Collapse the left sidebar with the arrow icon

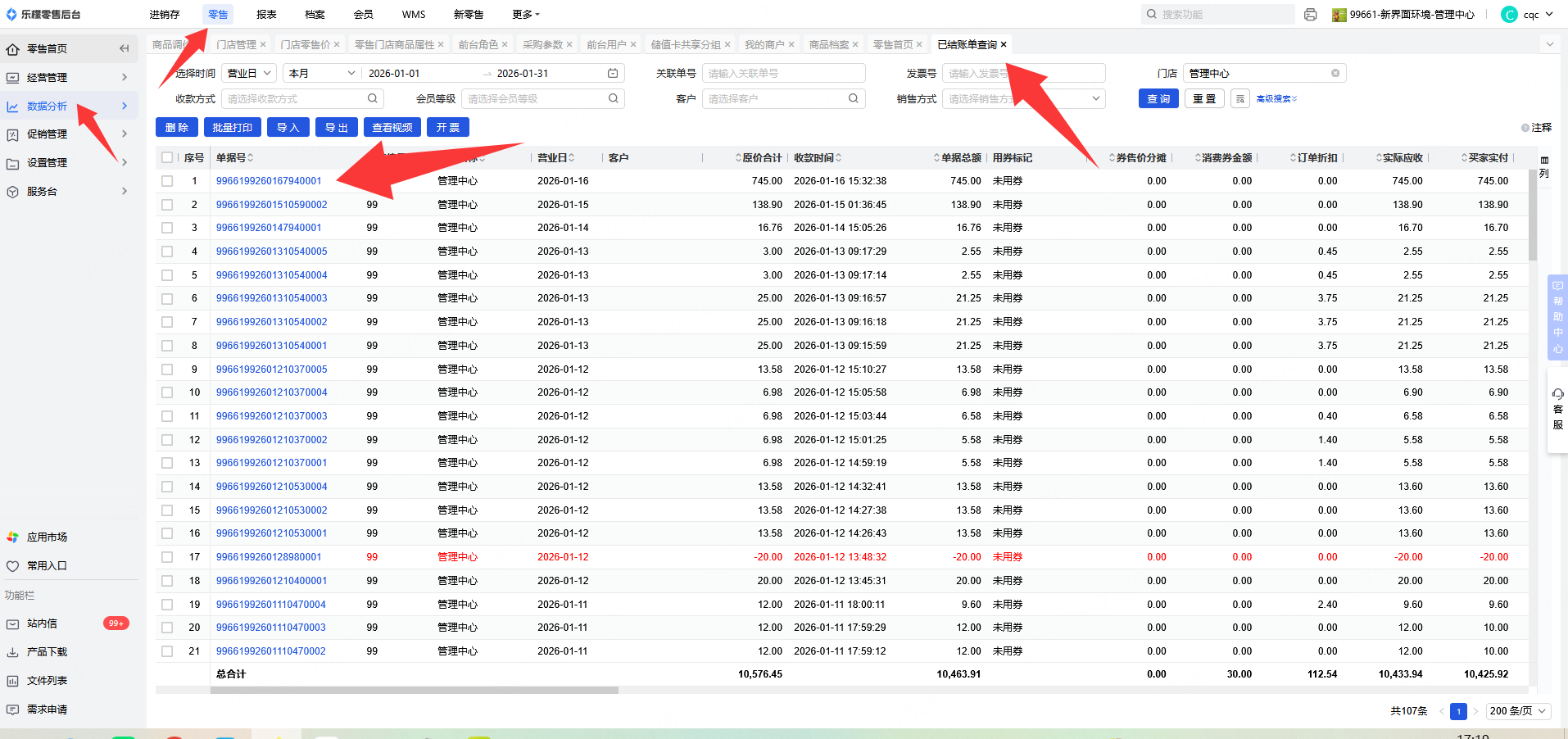coord(124,48)
